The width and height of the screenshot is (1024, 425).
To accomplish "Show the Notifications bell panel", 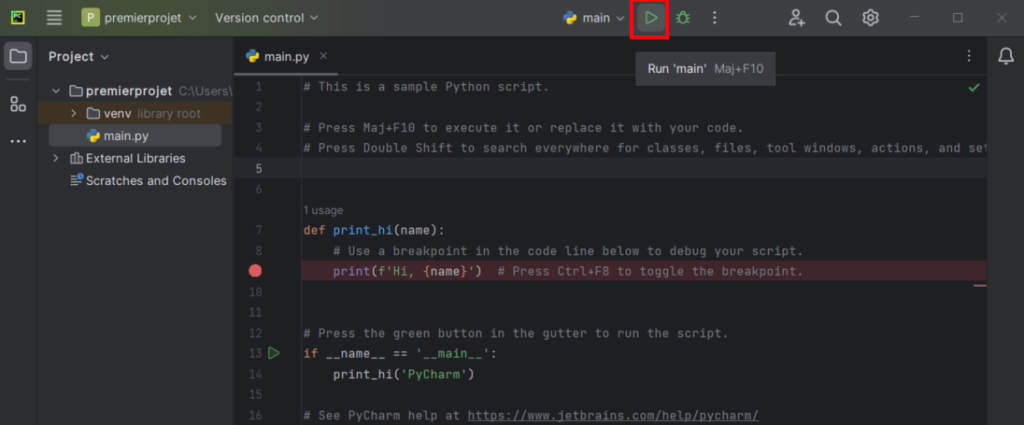I will tap(1005, 57).
